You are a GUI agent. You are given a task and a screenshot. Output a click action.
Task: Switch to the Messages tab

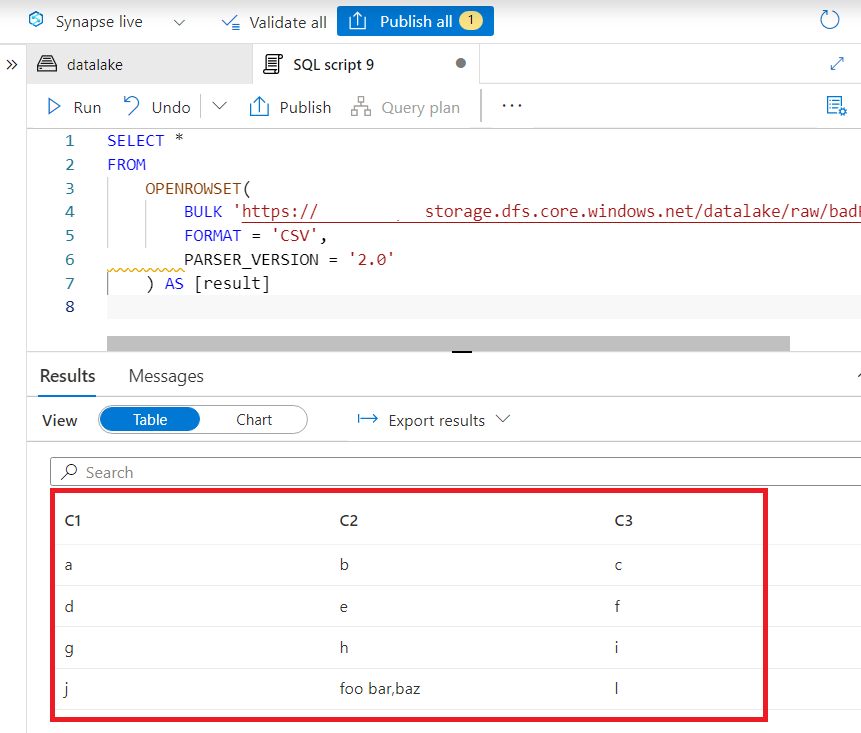pos(166,376)
